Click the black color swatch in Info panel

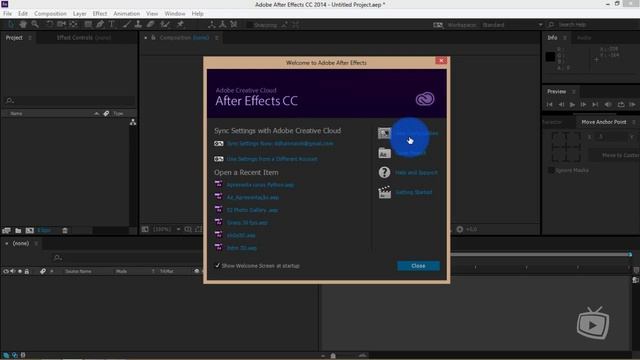pyautogui.click(x=550, y=56)
